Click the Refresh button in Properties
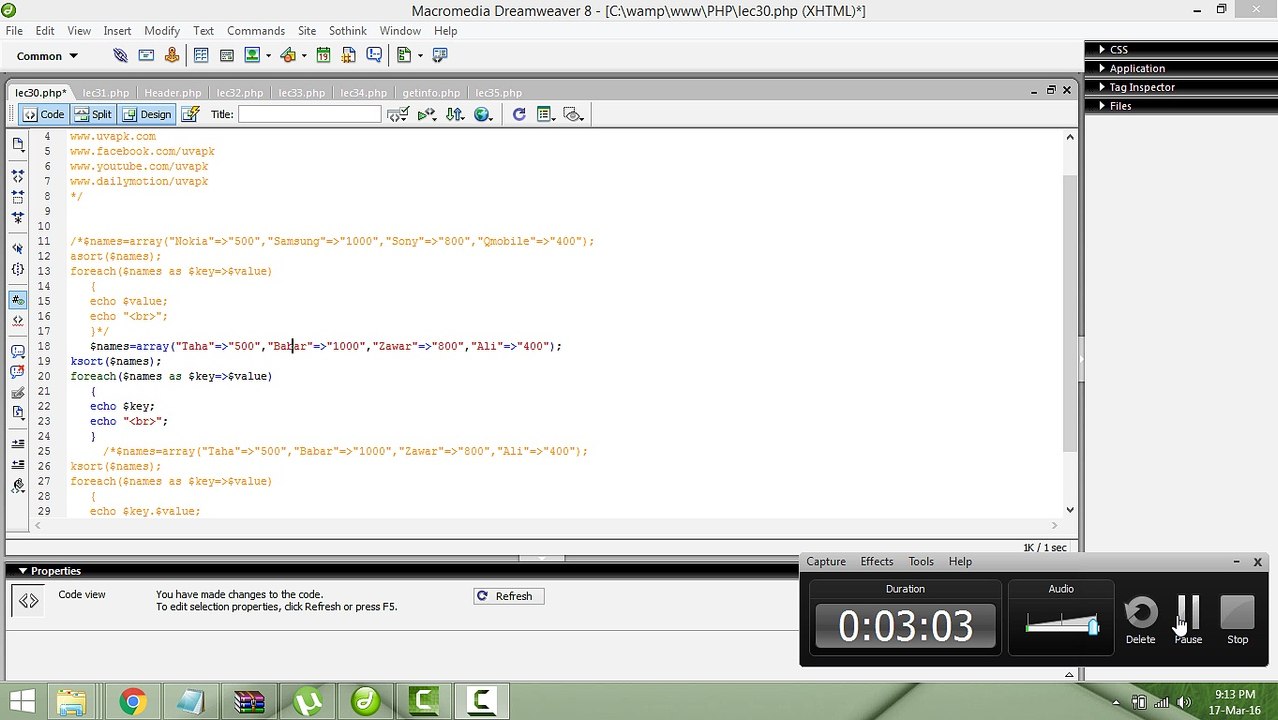Screen dimensions: 1278x720 (509, 596)
